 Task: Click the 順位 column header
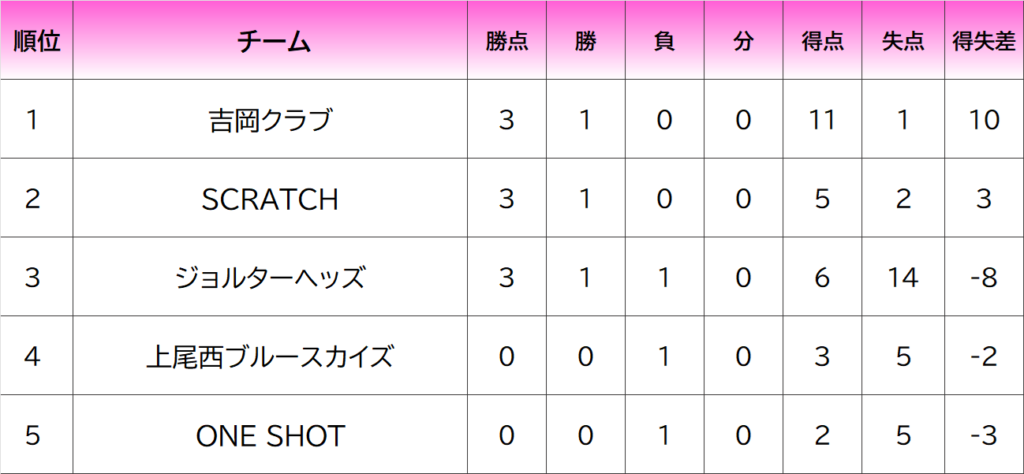pyautogui.click(x=37, y=40)
